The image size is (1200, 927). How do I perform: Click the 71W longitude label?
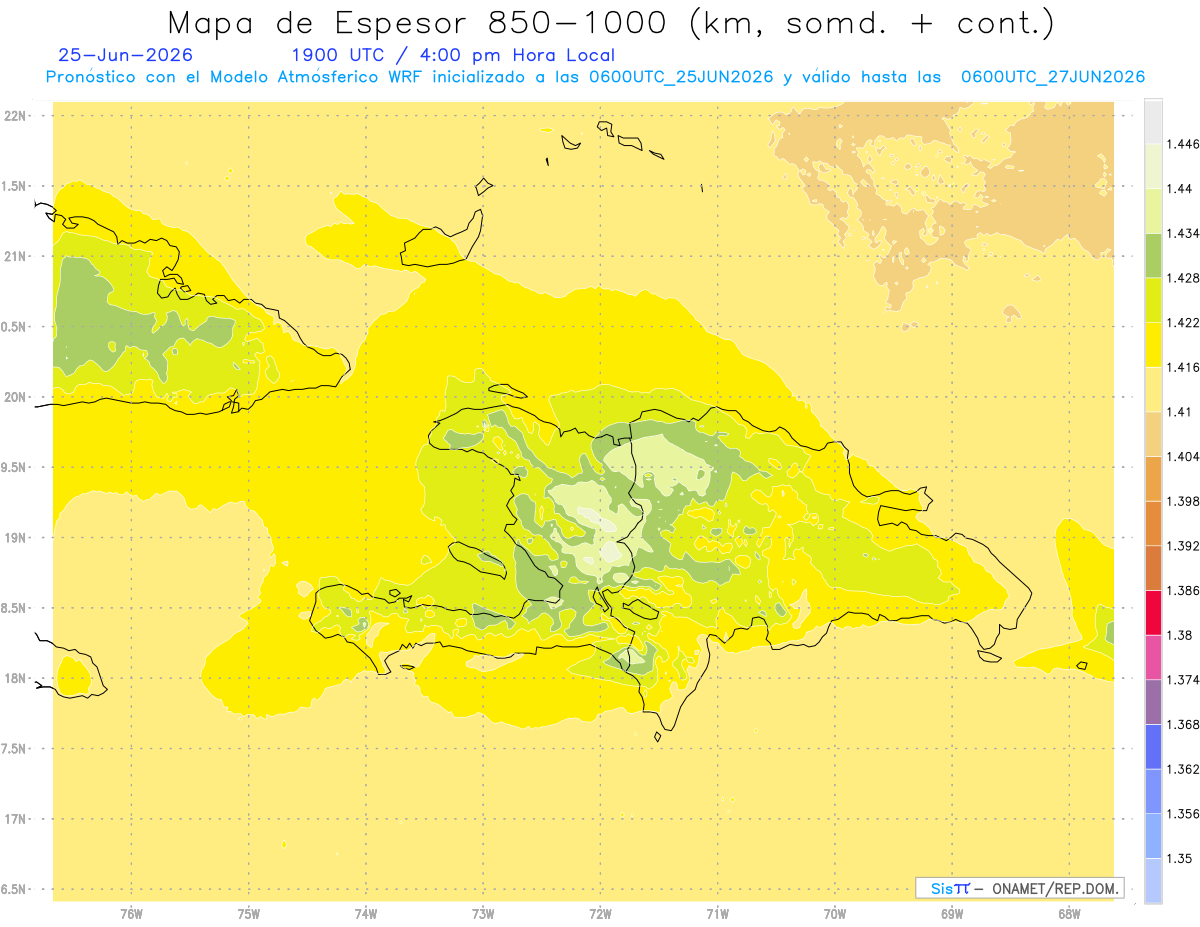tap(717, 914)
